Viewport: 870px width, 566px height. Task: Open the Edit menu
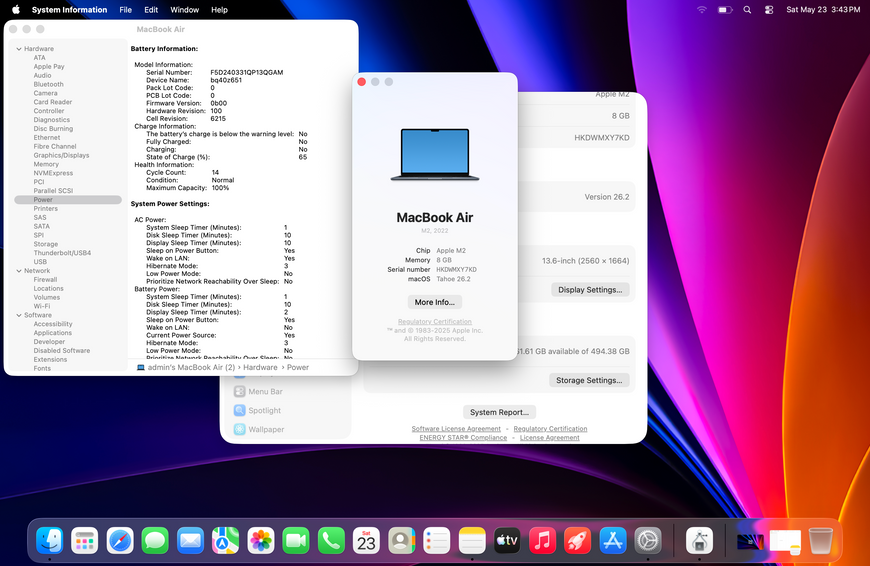click(151, 9)
